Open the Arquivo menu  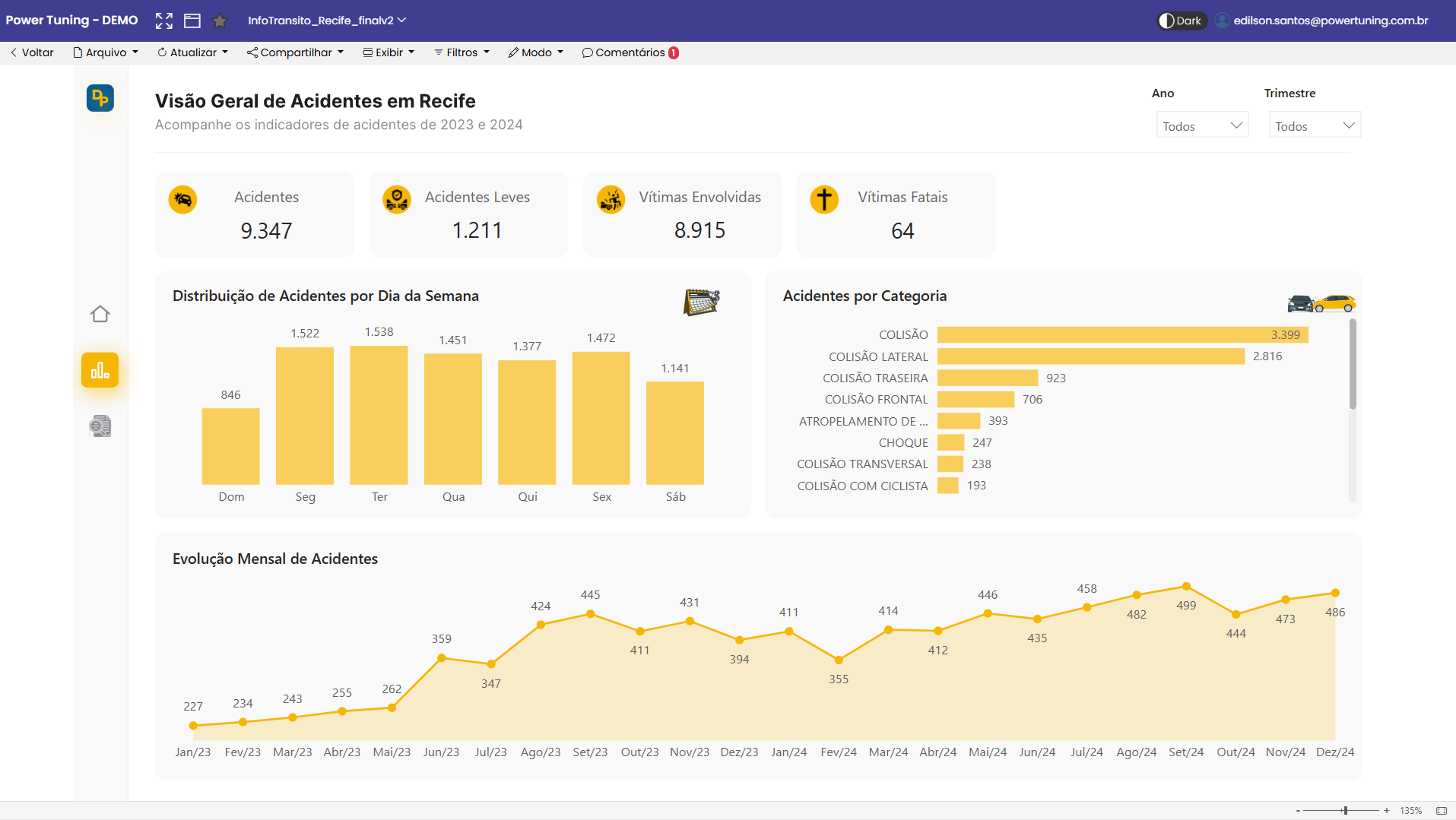[x=106, y=52]
